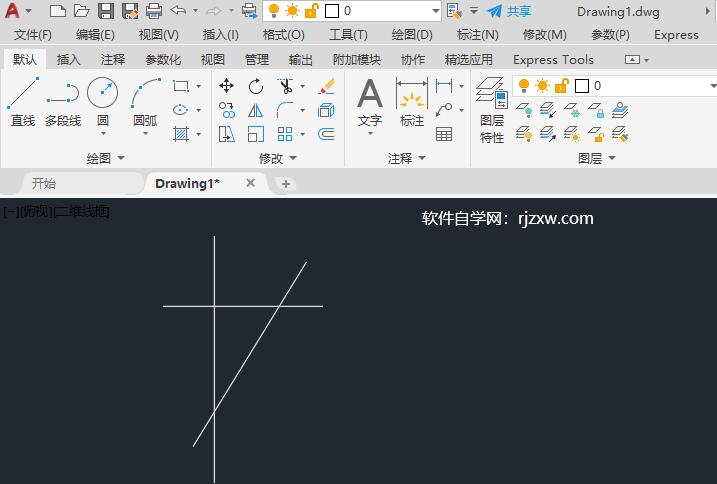The width and height of the screenshot is (717, 484).
Task: Select the Mirror tool icon
Action: click(256, 110)
